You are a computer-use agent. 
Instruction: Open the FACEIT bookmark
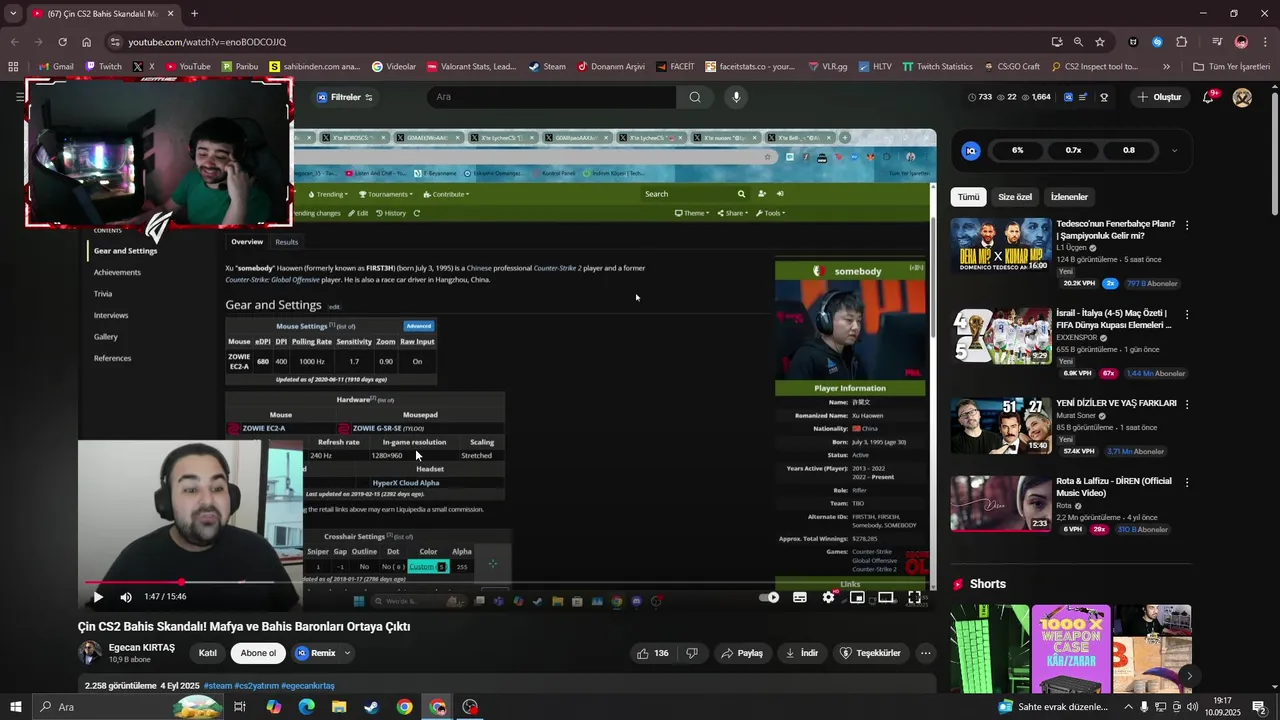click(x=675, y=67)
